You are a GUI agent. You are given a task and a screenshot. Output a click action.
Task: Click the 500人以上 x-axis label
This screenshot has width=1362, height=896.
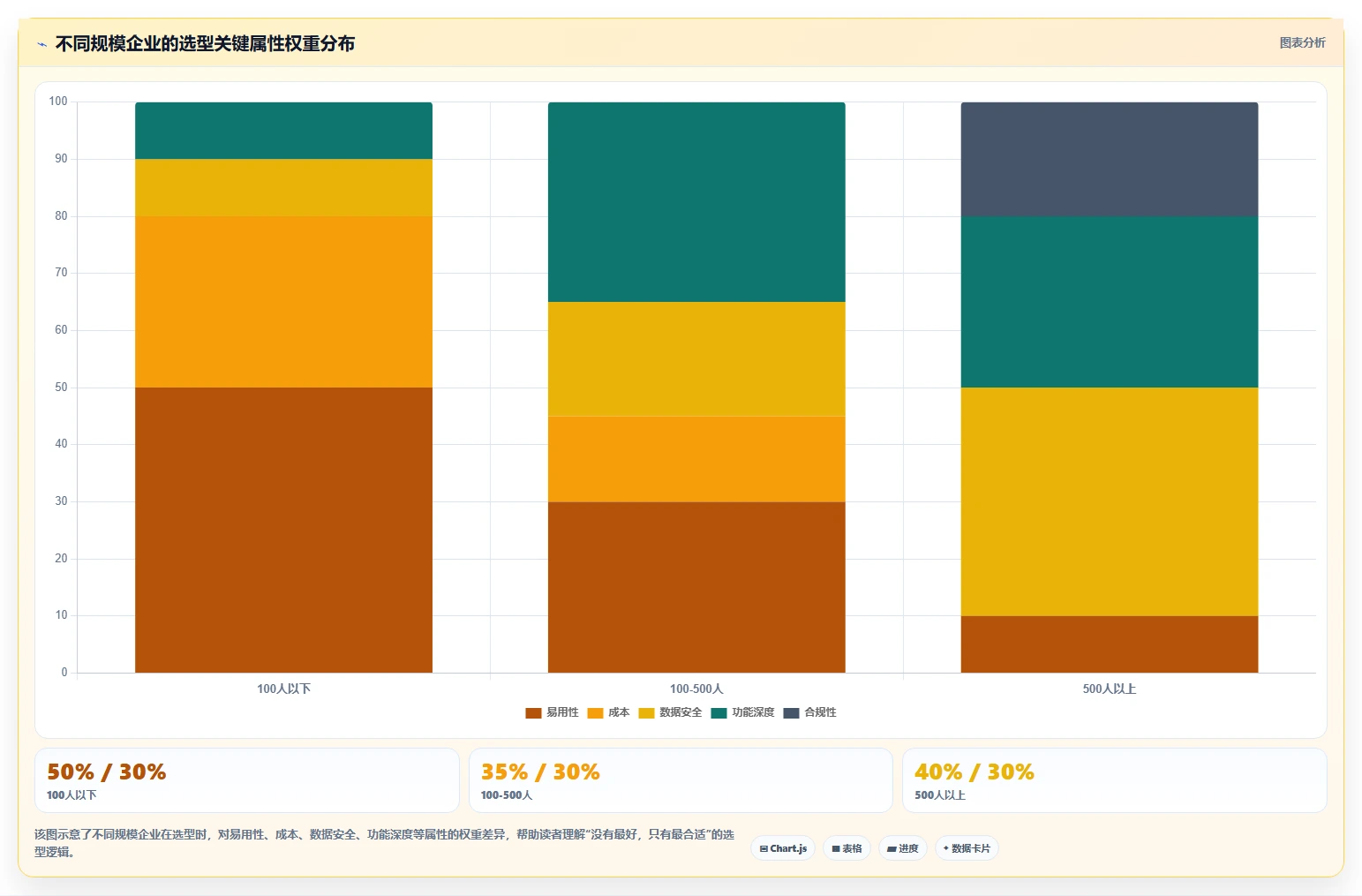(1110, 689)
